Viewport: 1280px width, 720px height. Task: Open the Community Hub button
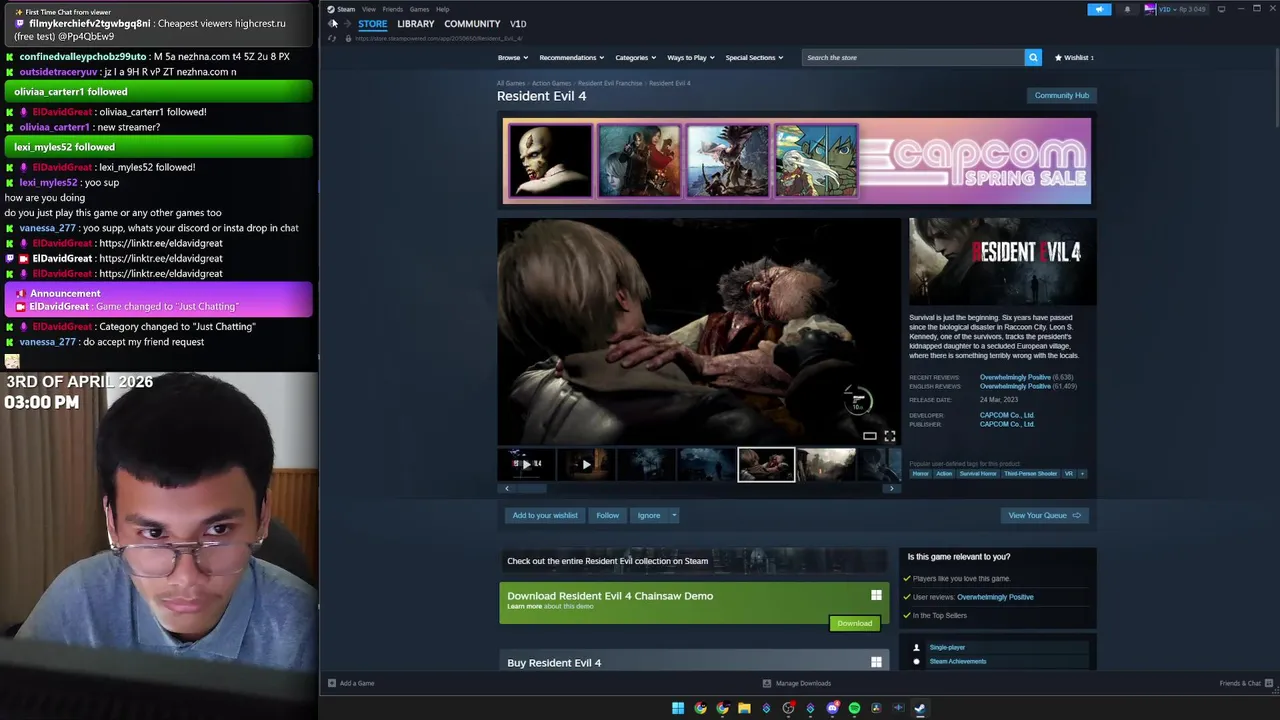[1061, 95]
